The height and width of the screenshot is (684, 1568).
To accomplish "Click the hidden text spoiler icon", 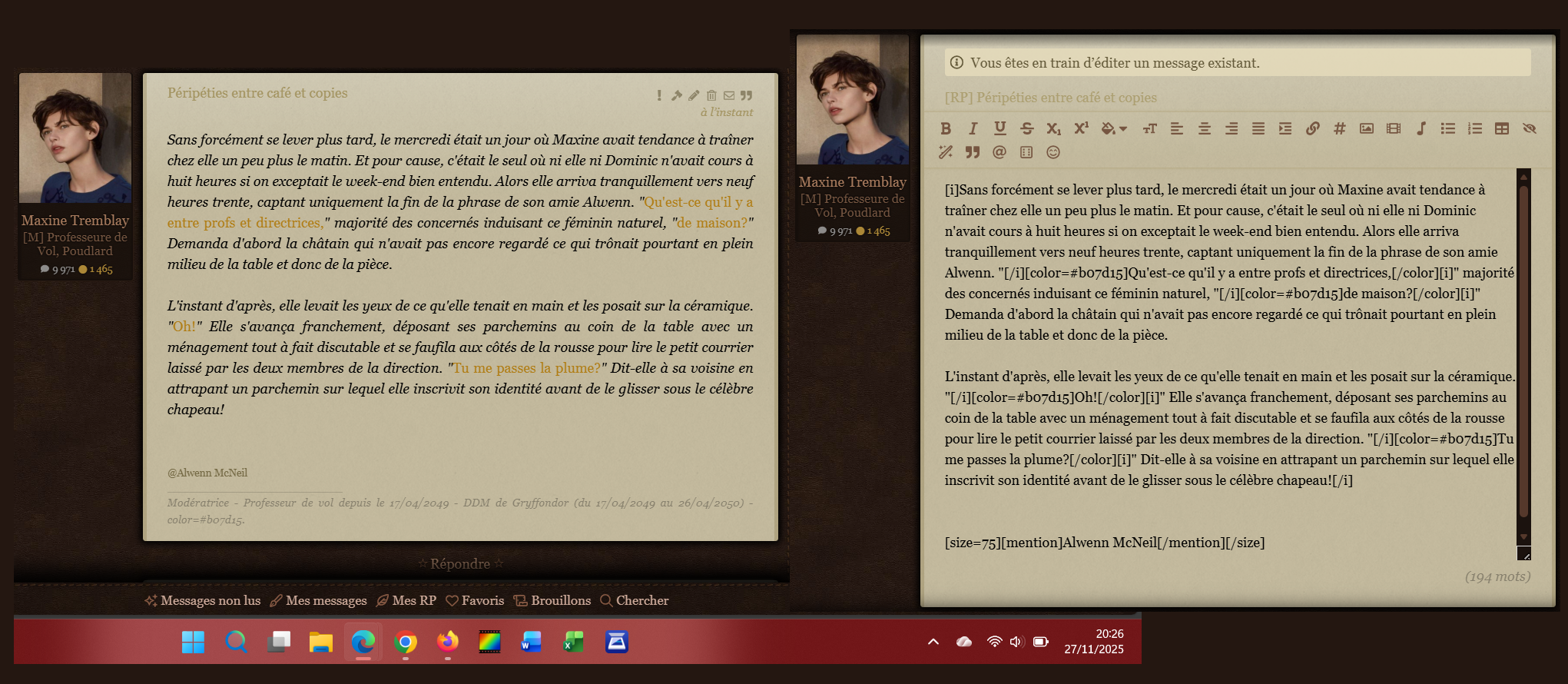I will tap(1529, 128).
